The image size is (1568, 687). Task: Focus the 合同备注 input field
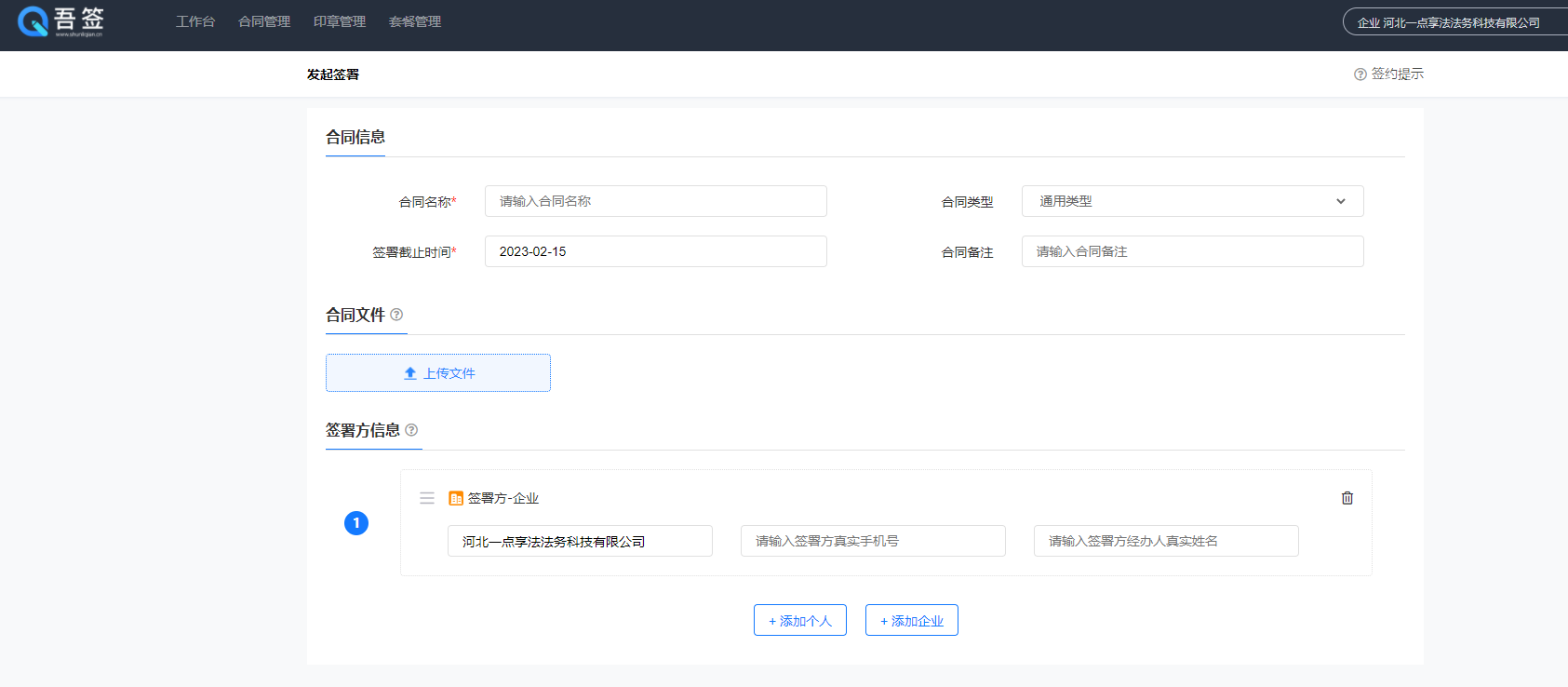point(1192,251)
